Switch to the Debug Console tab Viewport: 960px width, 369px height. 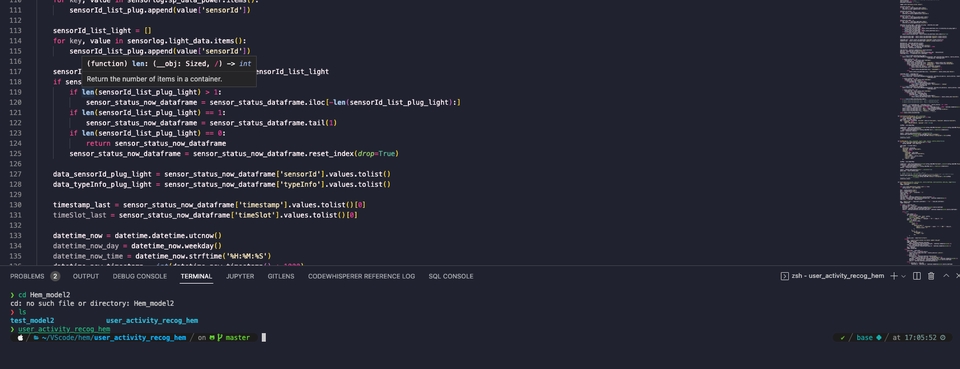pos(140,276)
